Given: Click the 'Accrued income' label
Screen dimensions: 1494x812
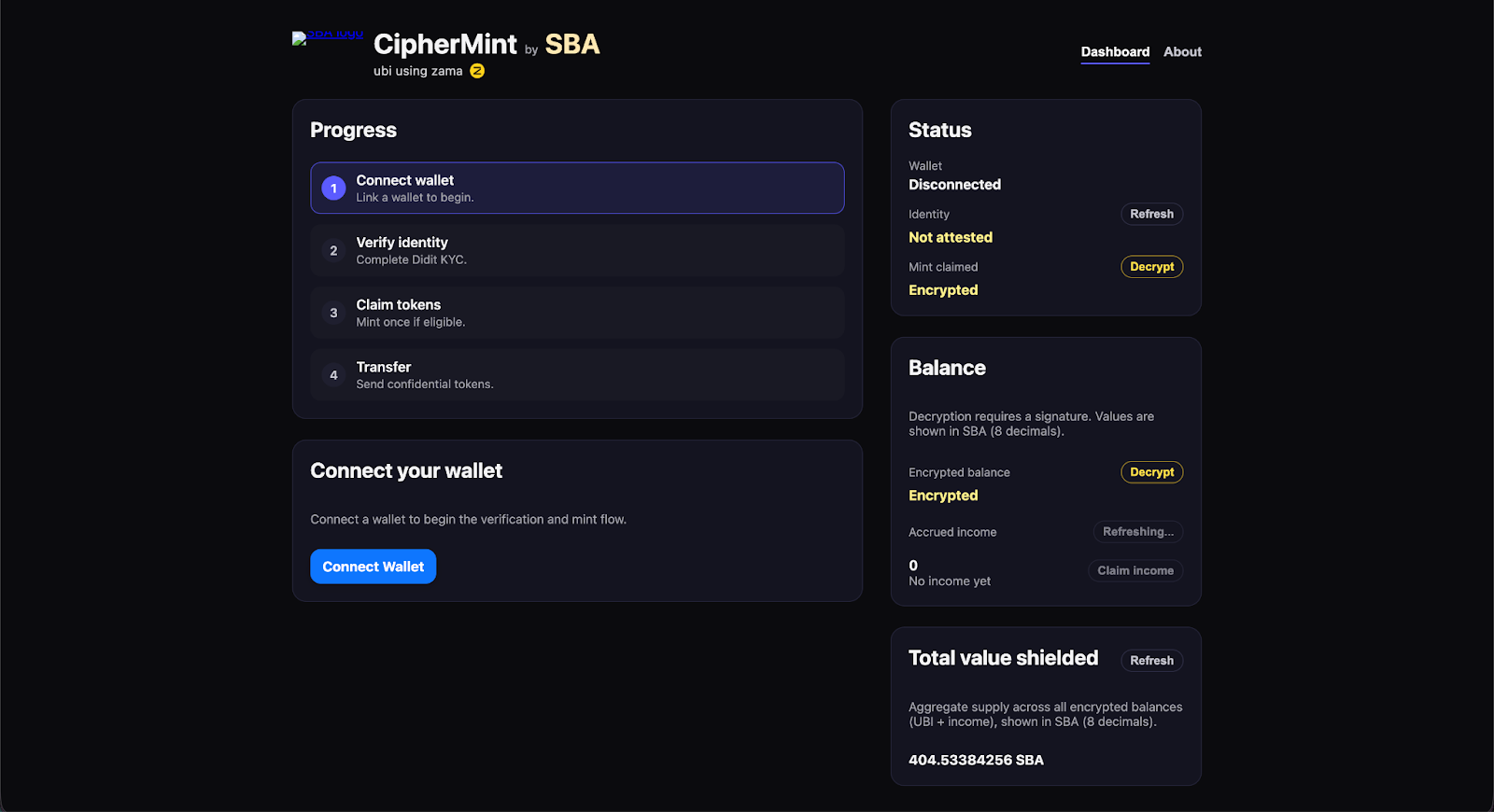Looking at the screenshot, I should pos(952,532).
